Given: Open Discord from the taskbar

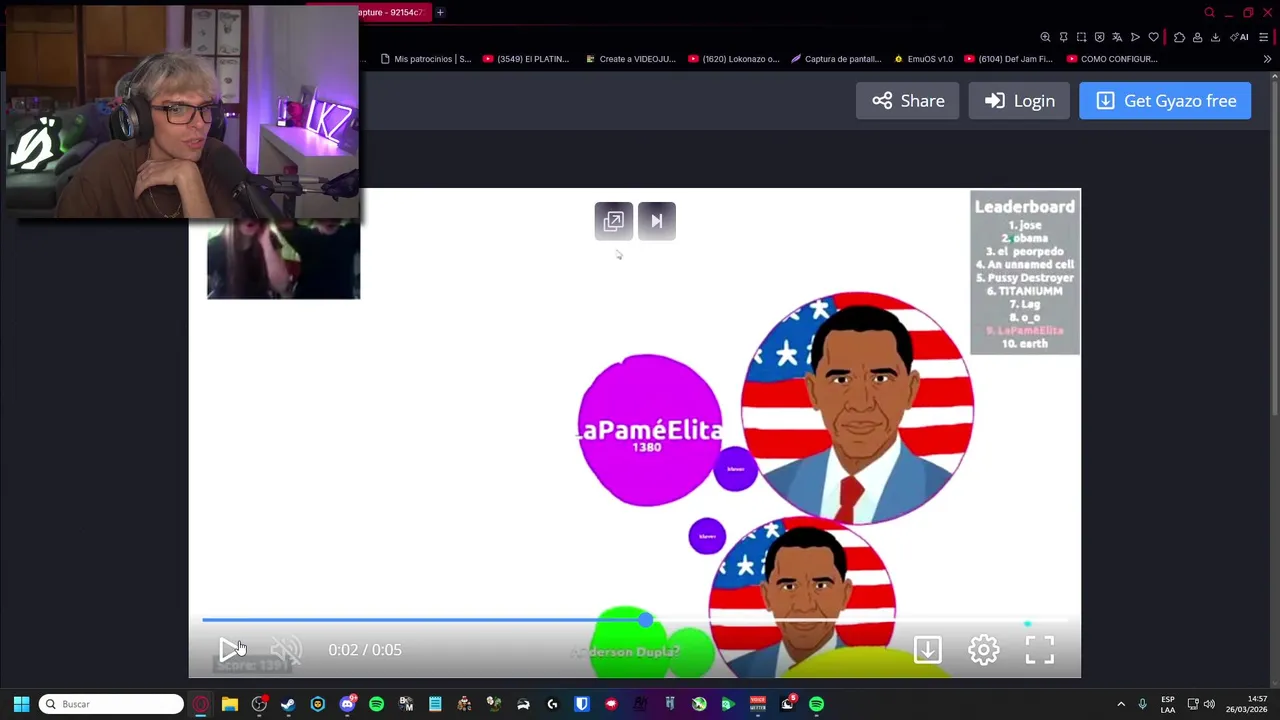Looking at the screenshot, I should click(x=347, y=704).
